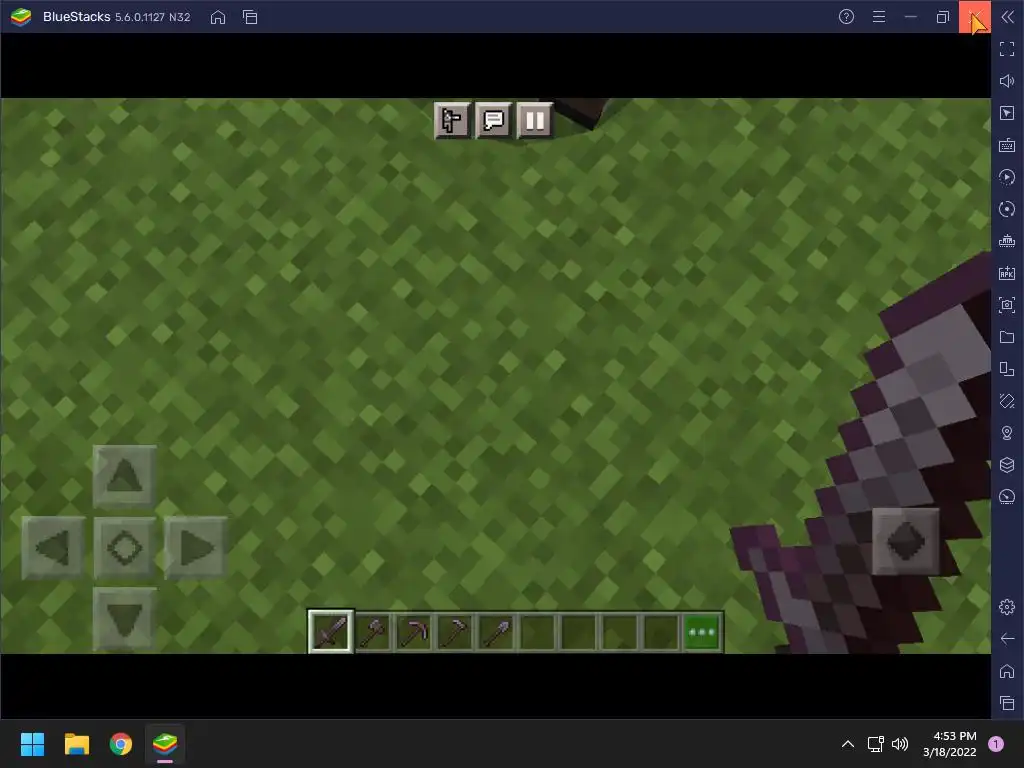Click BlueStacks icon in taskbar
The height and width of the screenshot is (768, 1024).
pyautogui.click(x=165, y=744)
